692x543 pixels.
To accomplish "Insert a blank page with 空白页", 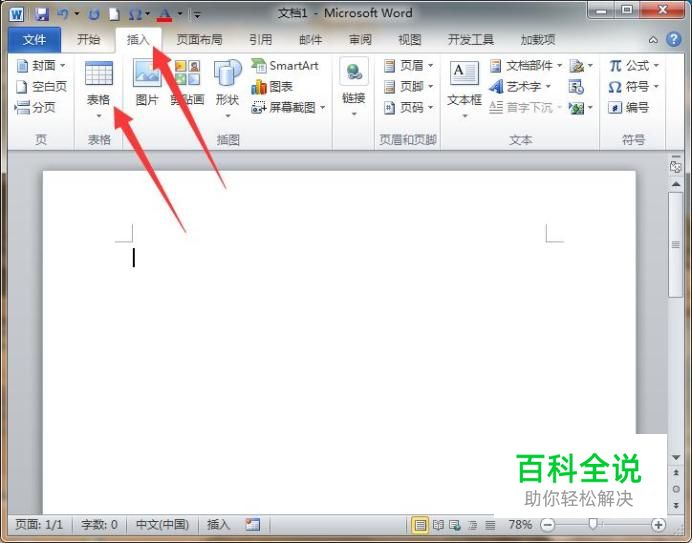I will point(41,87).
